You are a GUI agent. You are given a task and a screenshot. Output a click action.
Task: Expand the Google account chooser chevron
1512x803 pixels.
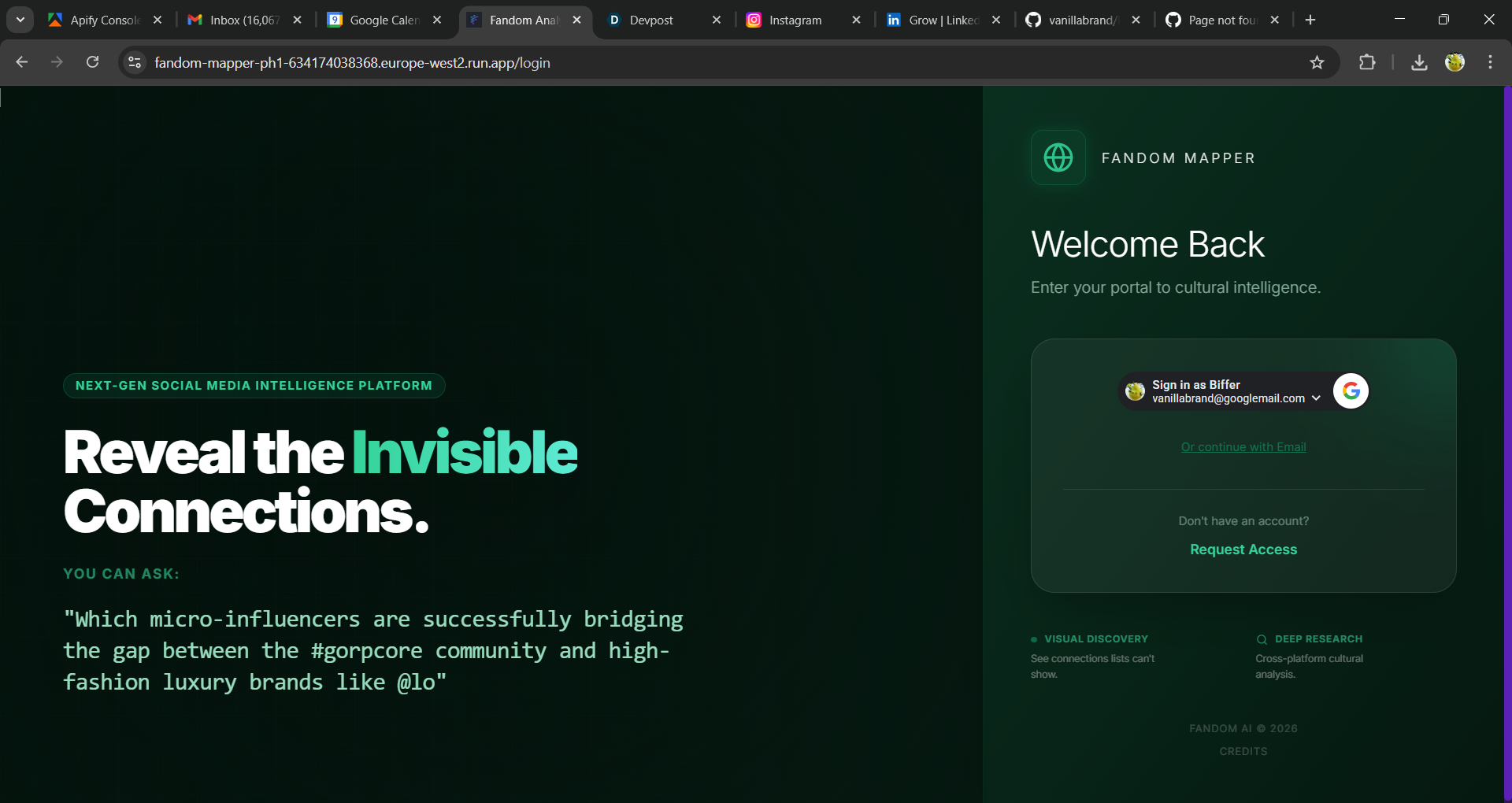[x=1316, y=398]
